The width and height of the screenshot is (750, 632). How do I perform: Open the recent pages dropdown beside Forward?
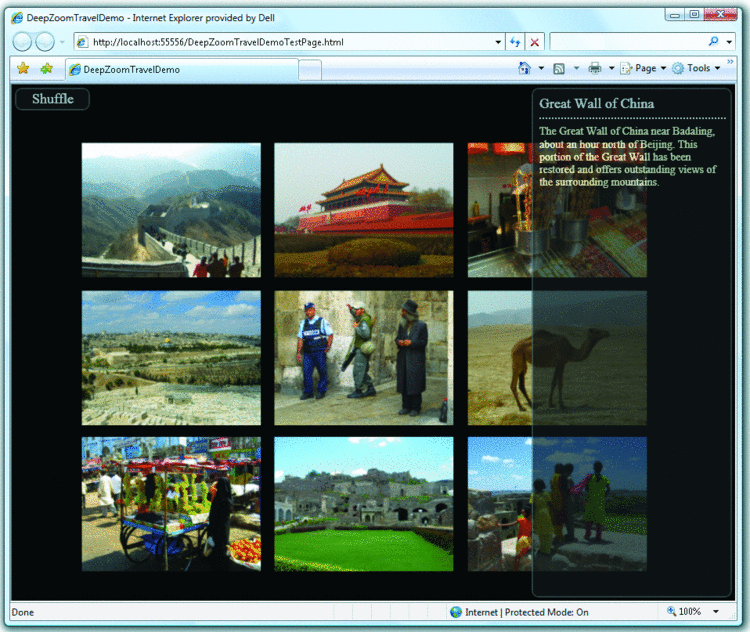[62, 42]
